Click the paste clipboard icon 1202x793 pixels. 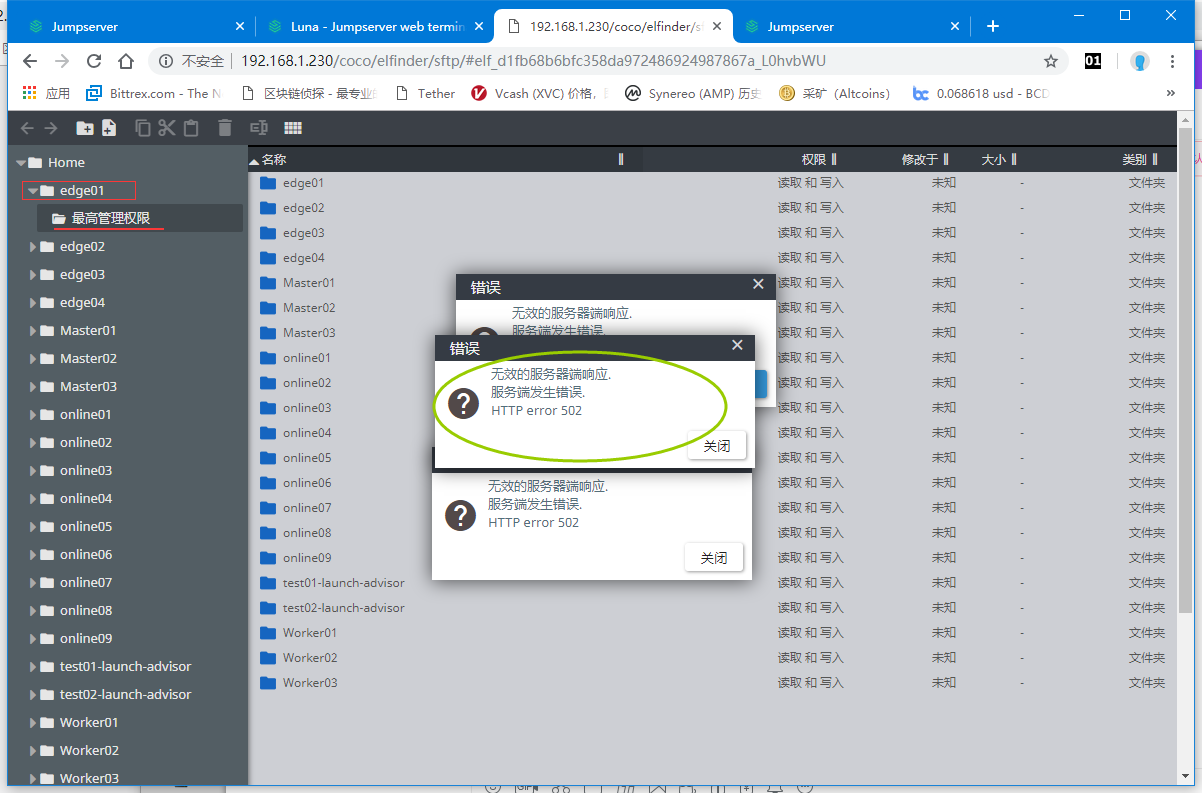(191, 128)
